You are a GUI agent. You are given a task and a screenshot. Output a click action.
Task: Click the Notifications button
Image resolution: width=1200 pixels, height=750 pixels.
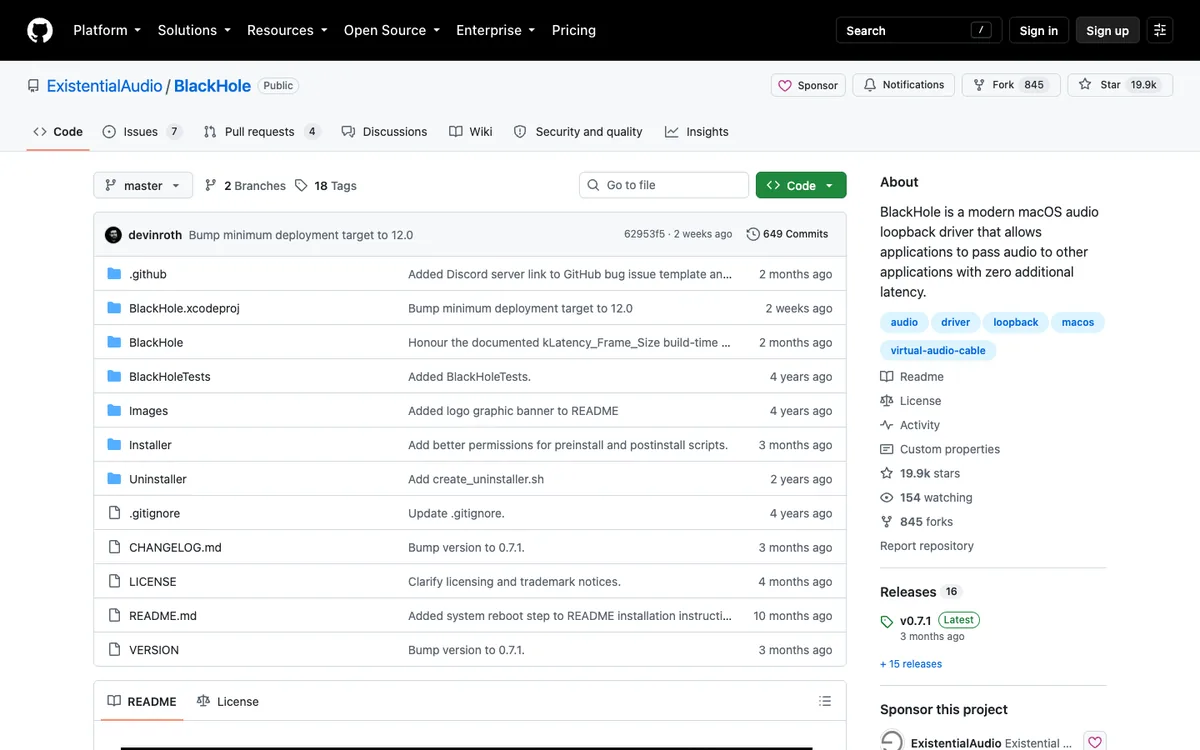pyautogui.click(x=904, y=85)
